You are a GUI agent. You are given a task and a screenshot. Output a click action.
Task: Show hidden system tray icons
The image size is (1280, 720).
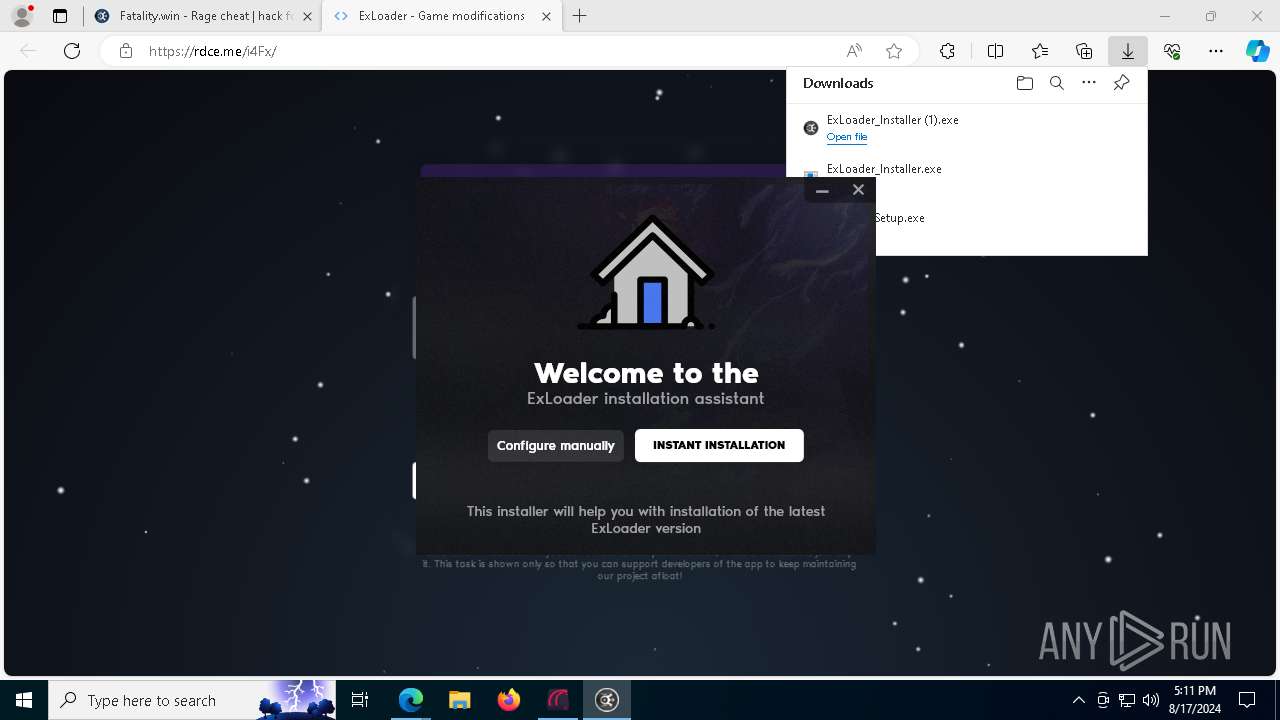click(x=1078, y=700)
